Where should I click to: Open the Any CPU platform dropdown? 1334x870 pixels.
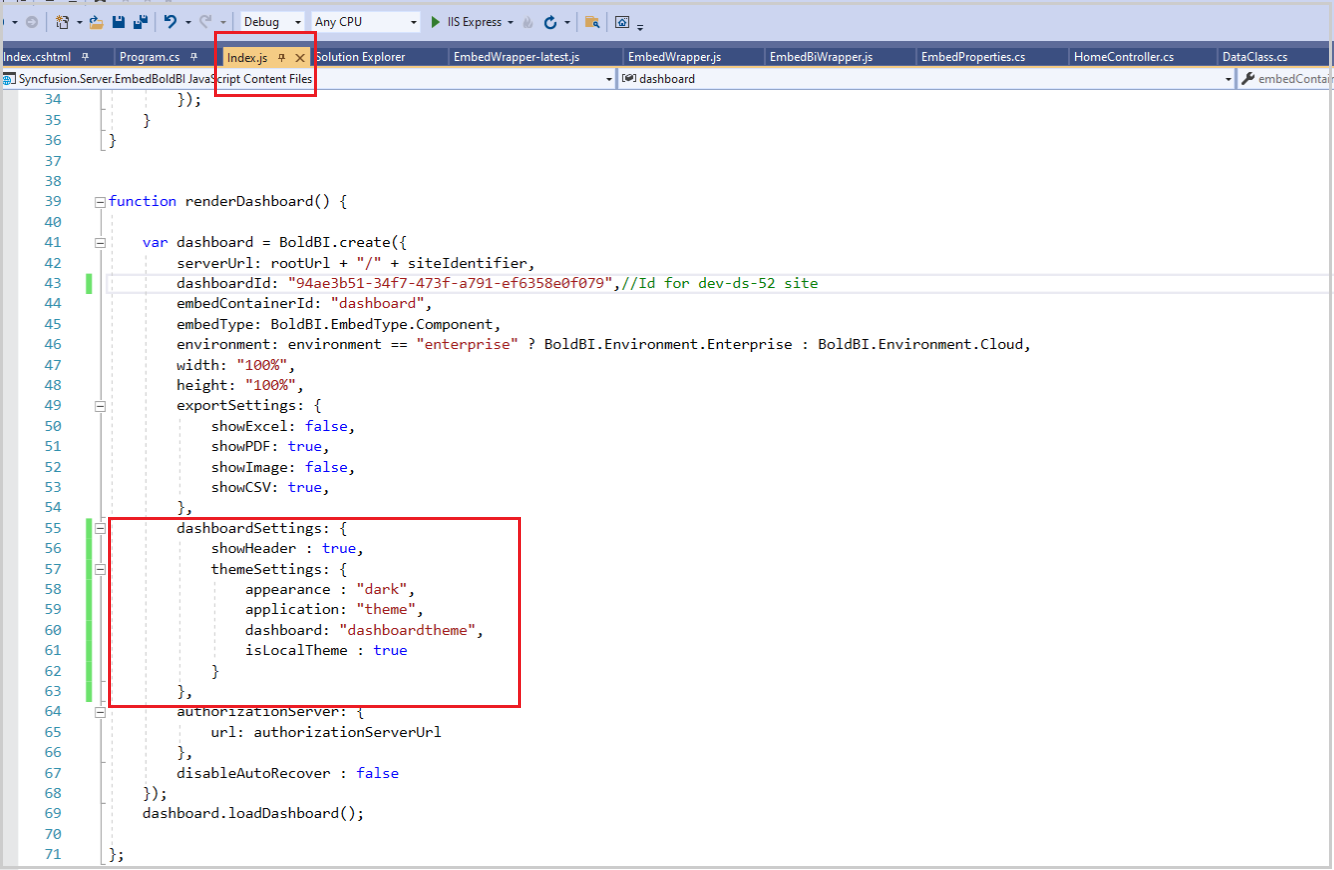pos(366,22)
